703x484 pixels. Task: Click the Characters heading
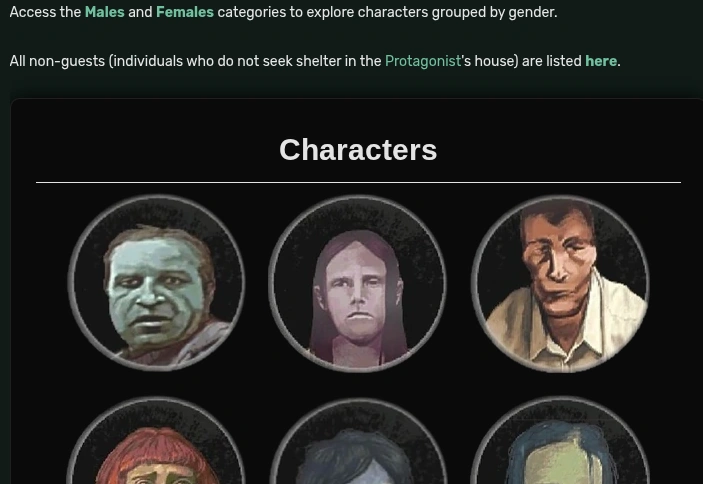point(358,150)
